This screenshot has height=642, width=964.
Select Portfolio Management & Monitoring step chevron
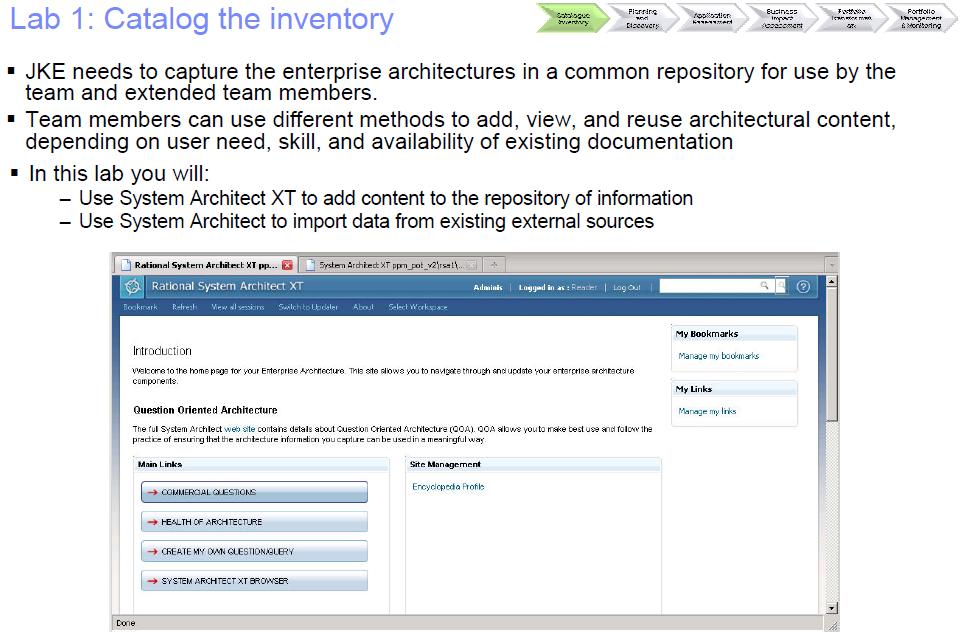[x=920, y=18]
